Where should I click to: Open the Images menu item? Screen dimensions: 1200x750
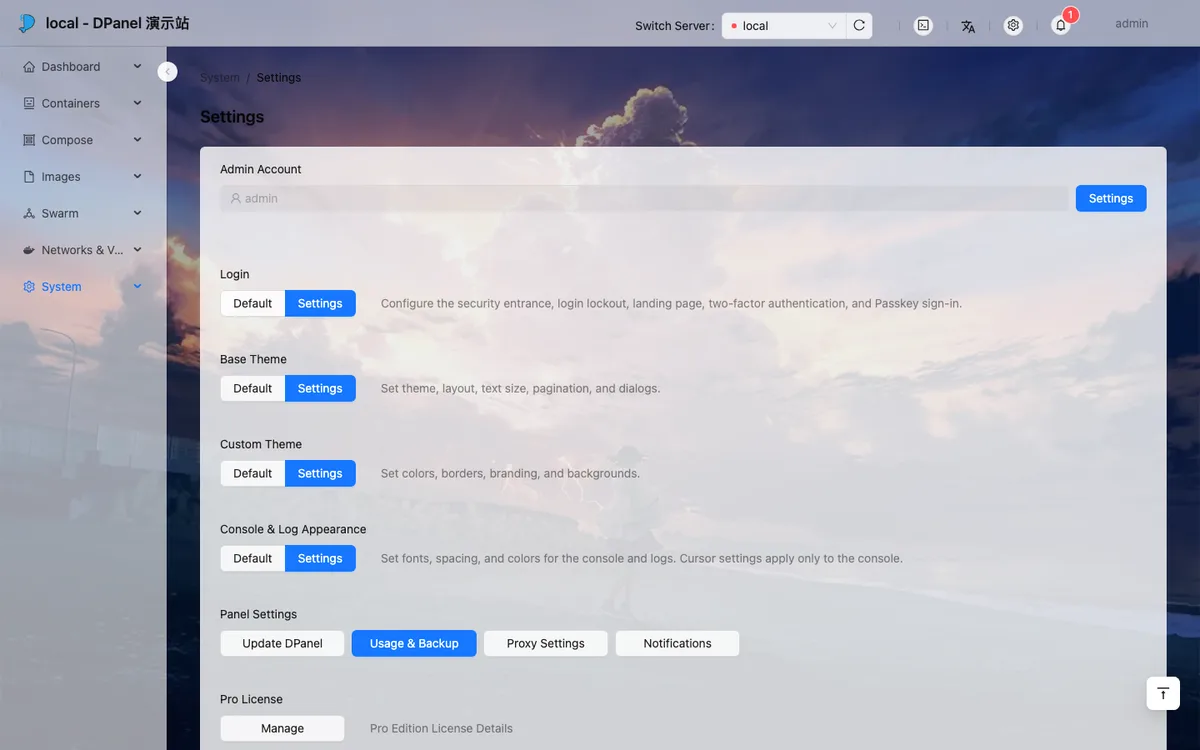point(83,177)
